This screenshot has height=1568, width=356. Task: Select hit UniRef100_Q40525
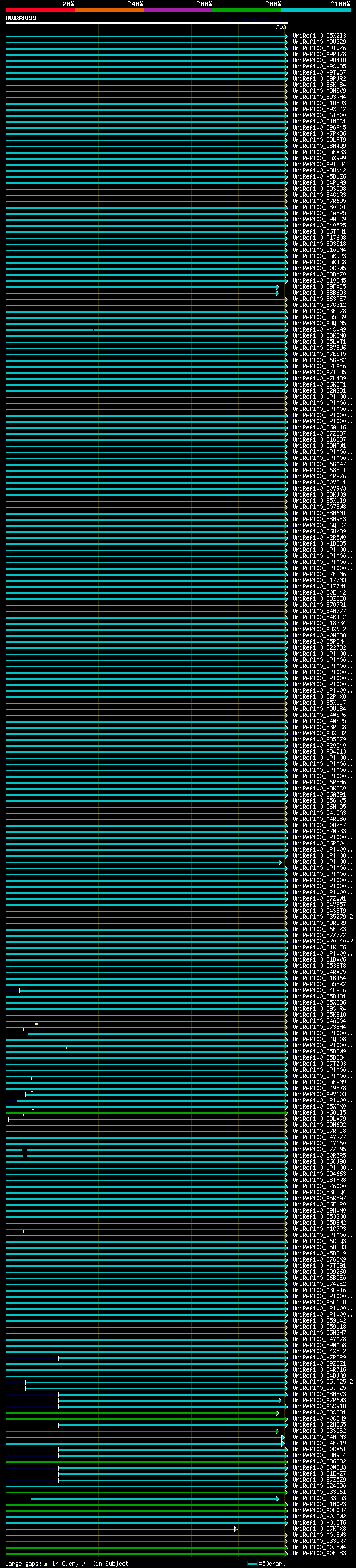click(319, 225)
